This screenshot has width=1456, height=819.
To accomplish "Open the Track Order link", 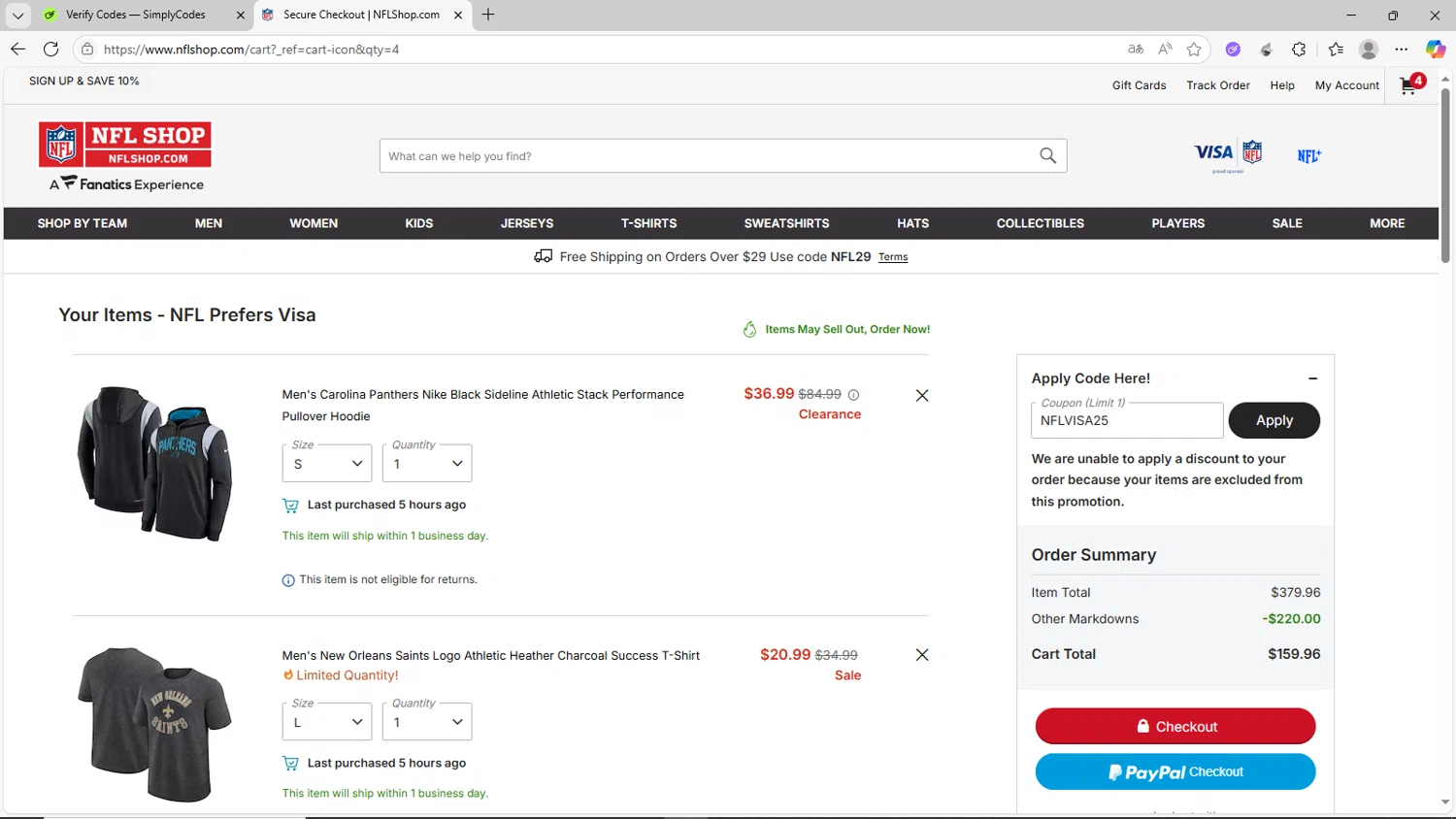I will point(1218,85).
